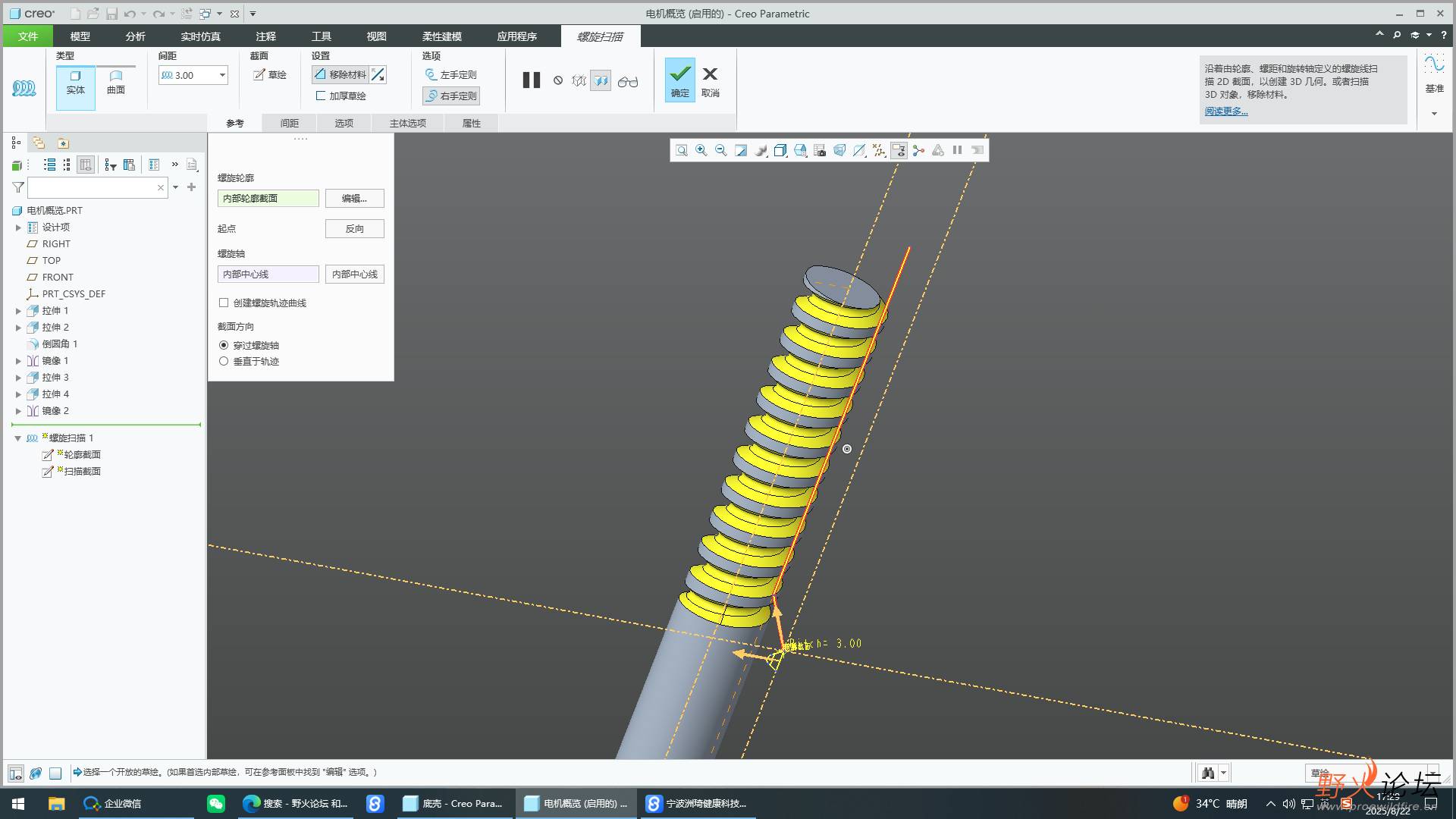Expand the 拉伸 1 tree node
Image resolution: width=1456 pixels, height=819 pixels.
[18, 311]
